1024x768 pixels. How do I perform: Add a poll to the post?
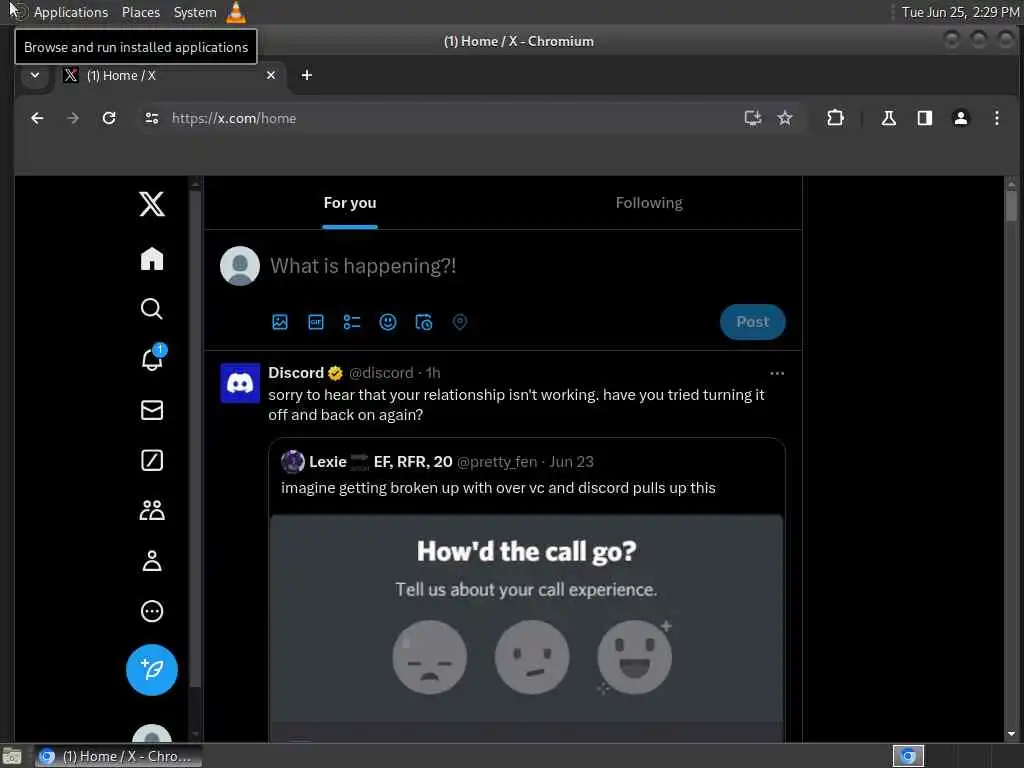pyautogui.click(x=352, y=322)
